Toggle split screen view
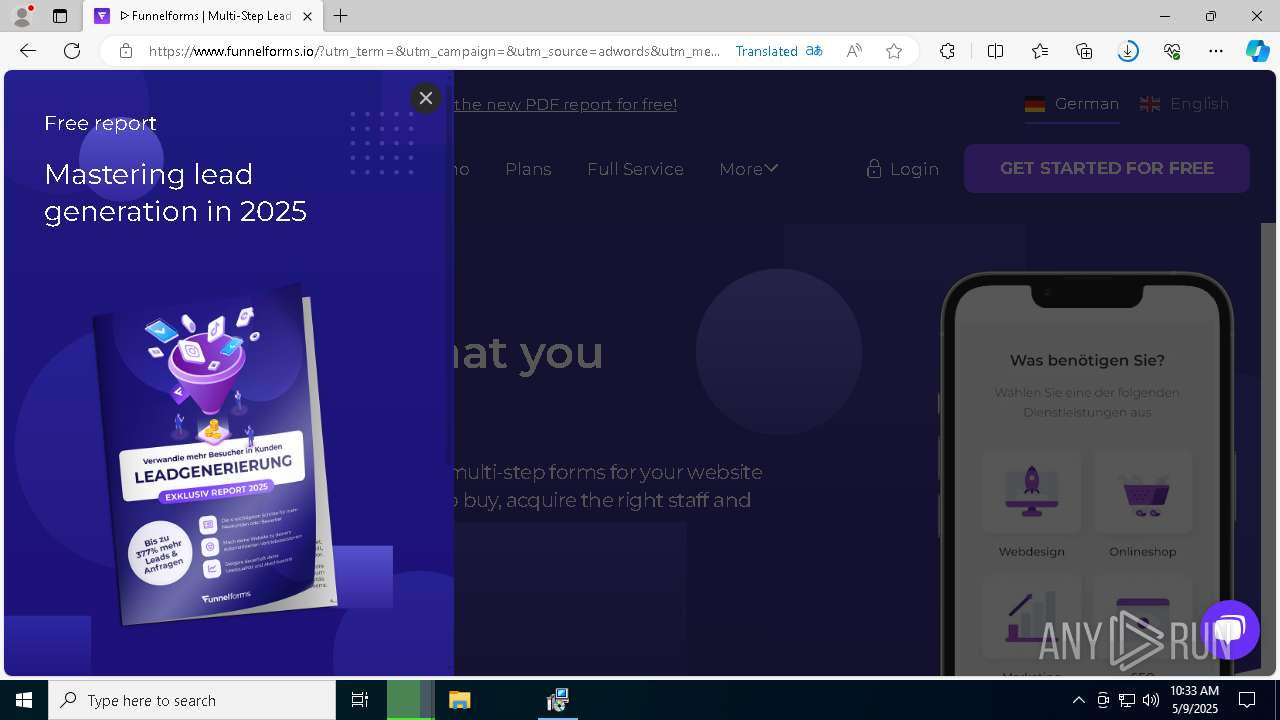The height and width of the screenshot is (720, 1280). (995, 51)
